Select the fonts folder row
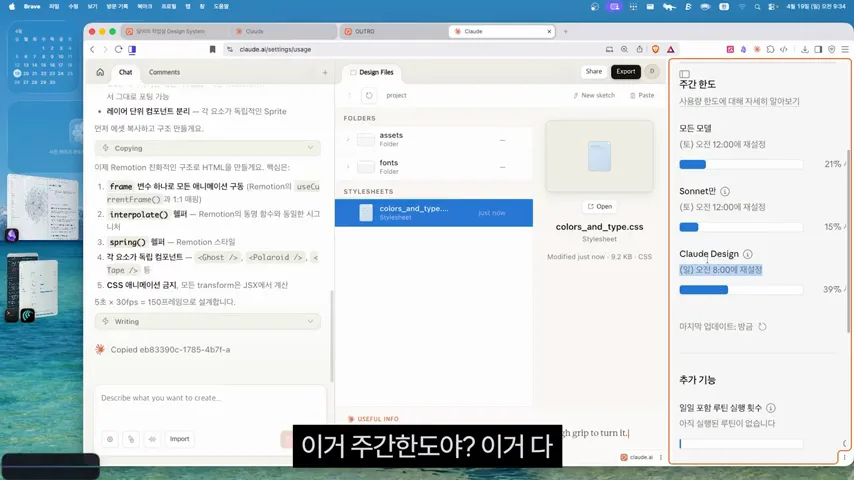The width and height of the screenshot is (854, 480). pos(434,167)
